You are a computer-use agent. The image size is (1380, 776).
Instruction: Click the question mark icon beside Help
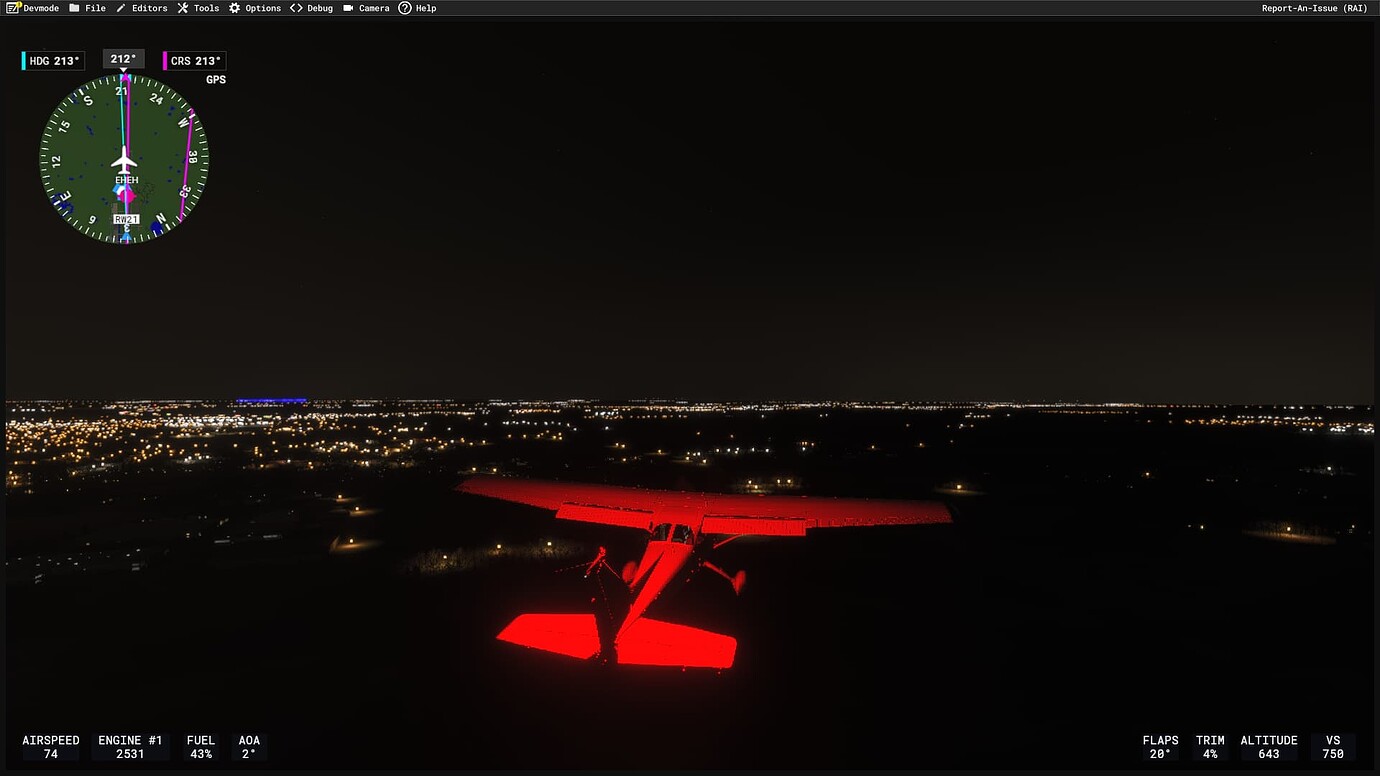click(x=403, y=7)
